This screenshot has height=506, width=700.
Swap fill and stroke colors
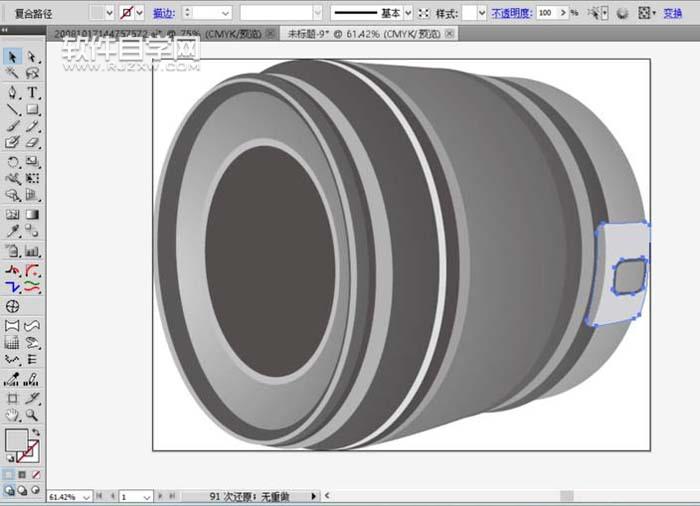click(x=37, y=433)
